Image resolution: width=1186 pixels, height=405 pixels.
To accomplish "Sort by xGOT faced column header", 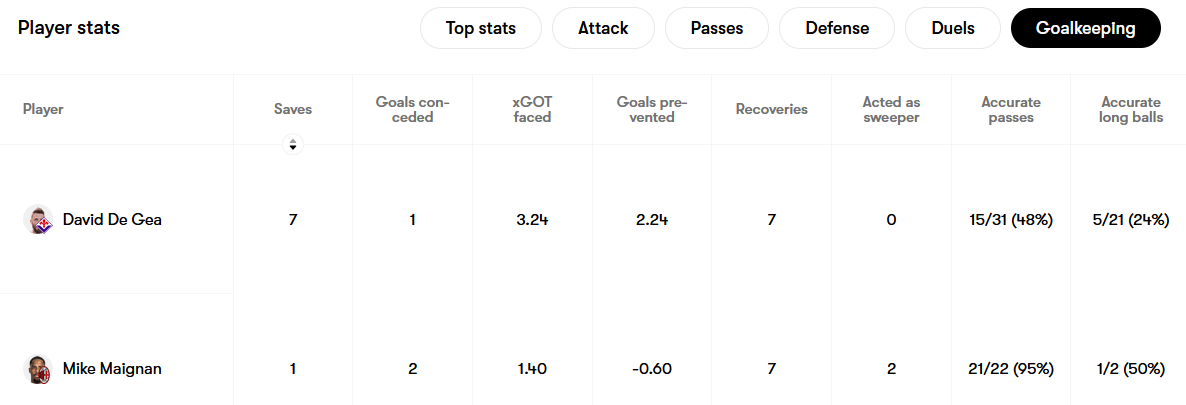I will tap(532, 110).
